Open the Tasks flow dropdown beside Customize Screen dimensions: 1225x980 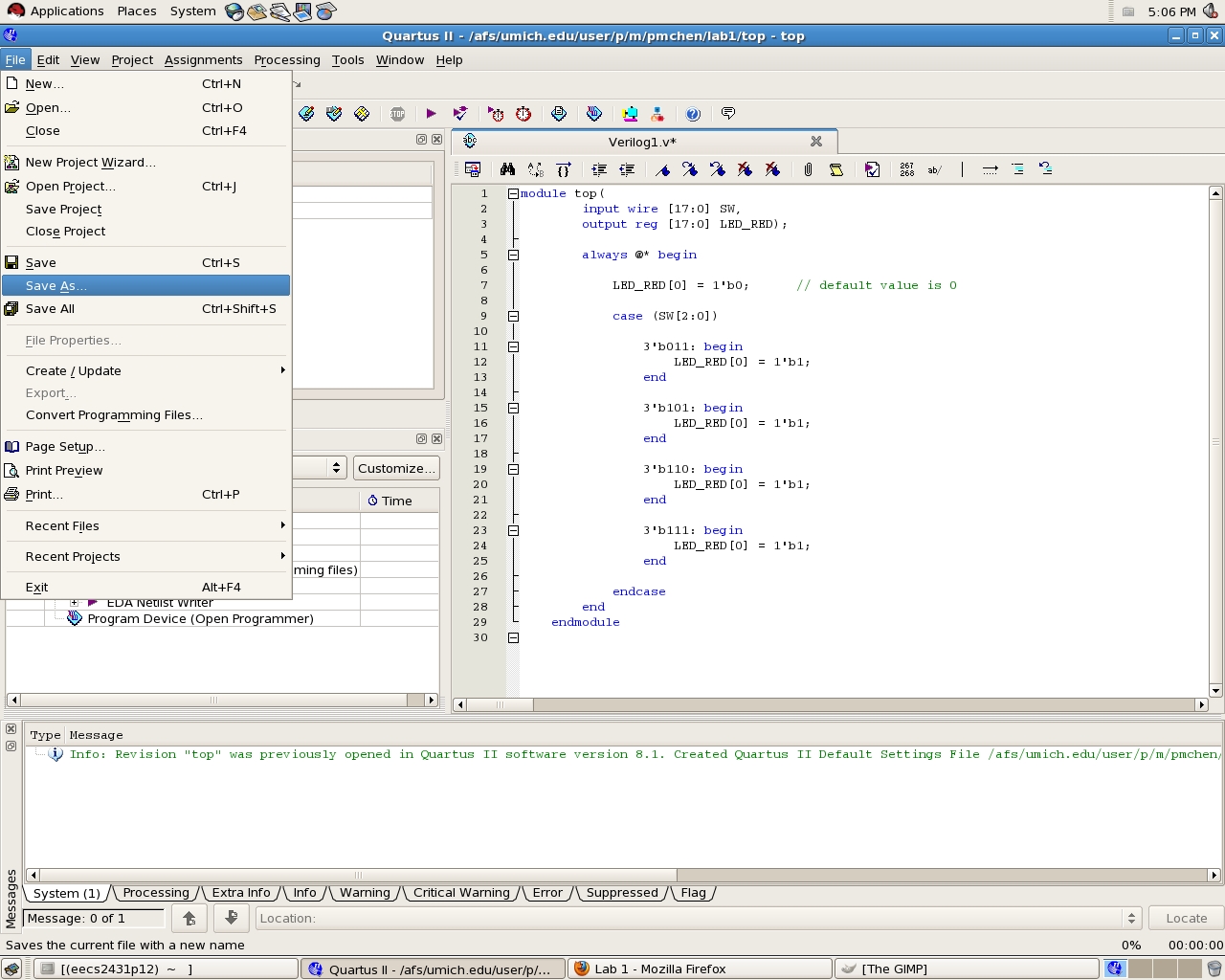(336, 468)
